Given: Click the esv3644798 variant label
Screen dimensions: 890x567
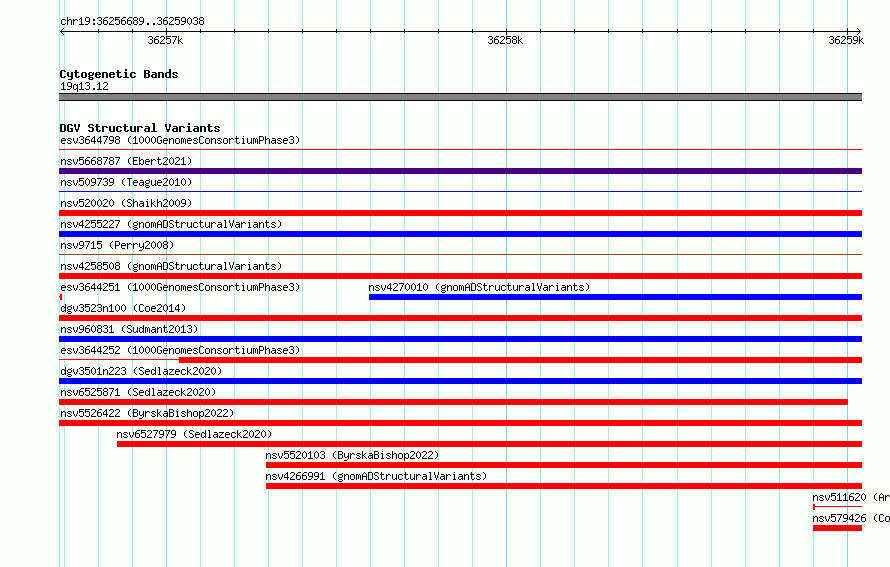Looking at the screenshot, I should coord(180,140).
